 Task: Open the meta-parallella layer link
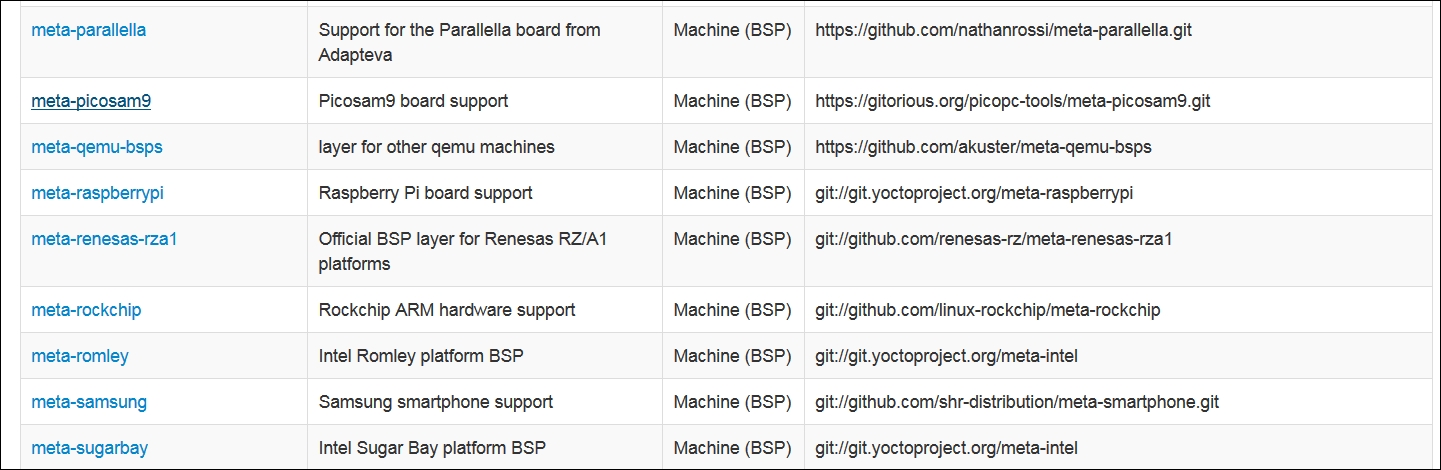click(x=89, y=30)
